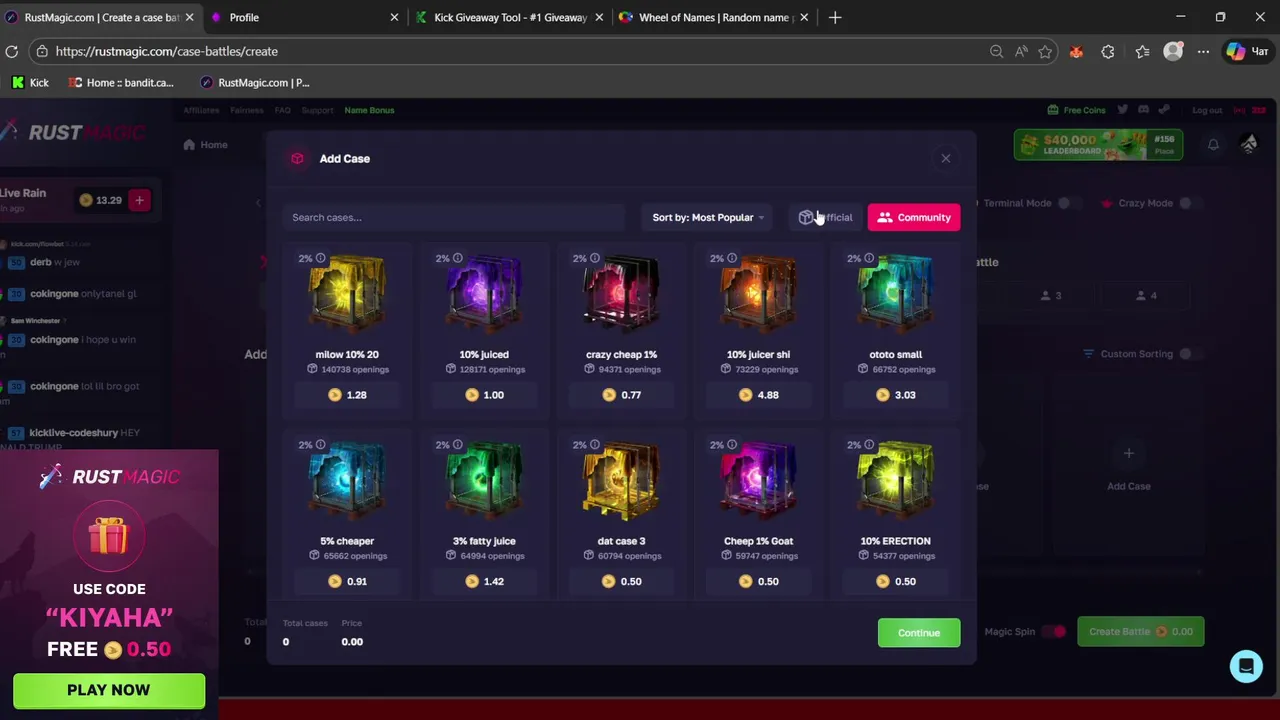Select the dat case 3 image

(x=621, y=480)
